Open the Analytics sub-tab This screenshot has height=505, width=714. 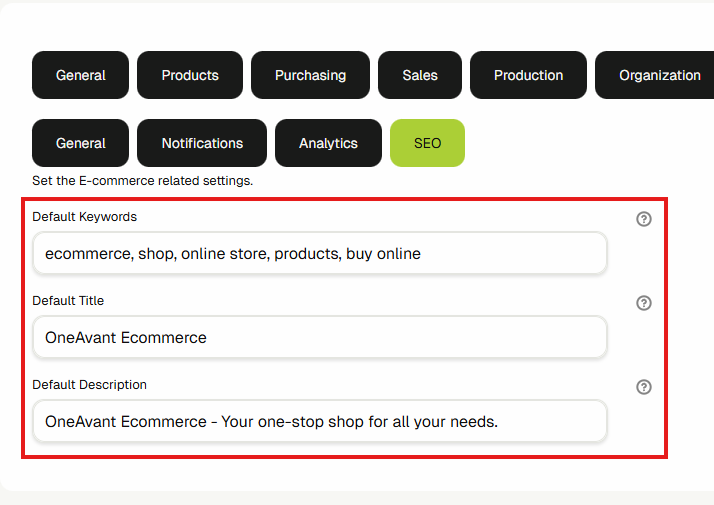click(x=328, y=143)
